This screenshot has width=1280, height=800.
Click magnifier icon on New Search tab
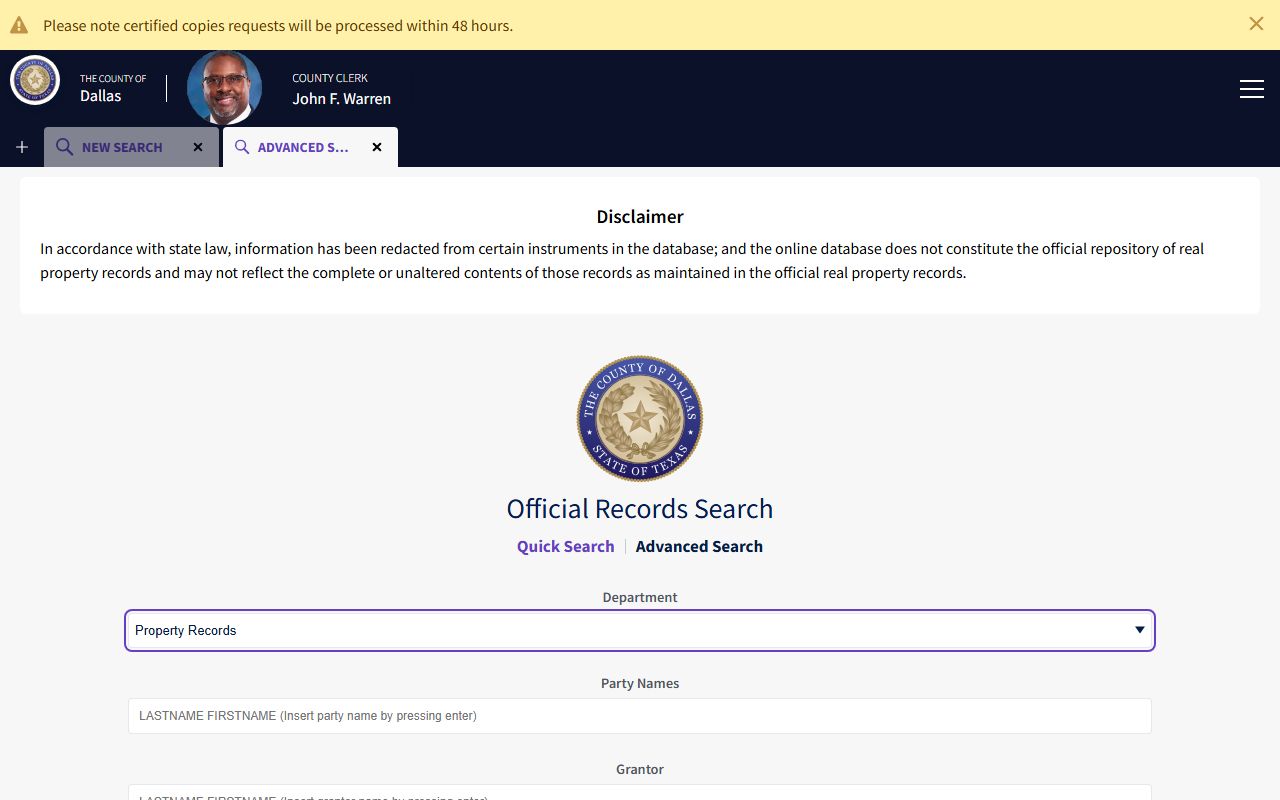click(64, 147)
